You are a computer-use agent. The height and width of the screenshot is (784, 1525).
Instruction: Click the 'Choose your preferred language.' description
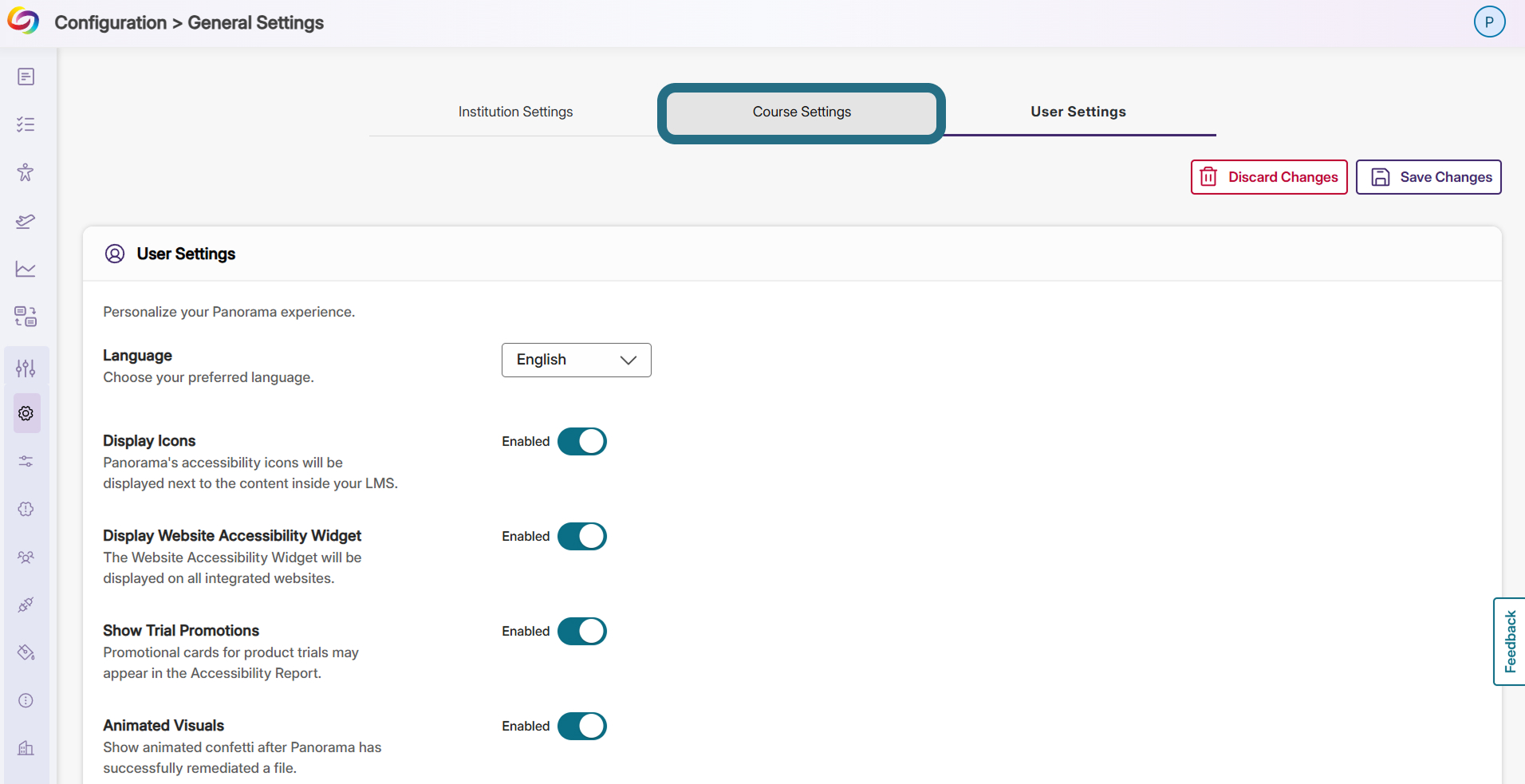coord(208,377)
